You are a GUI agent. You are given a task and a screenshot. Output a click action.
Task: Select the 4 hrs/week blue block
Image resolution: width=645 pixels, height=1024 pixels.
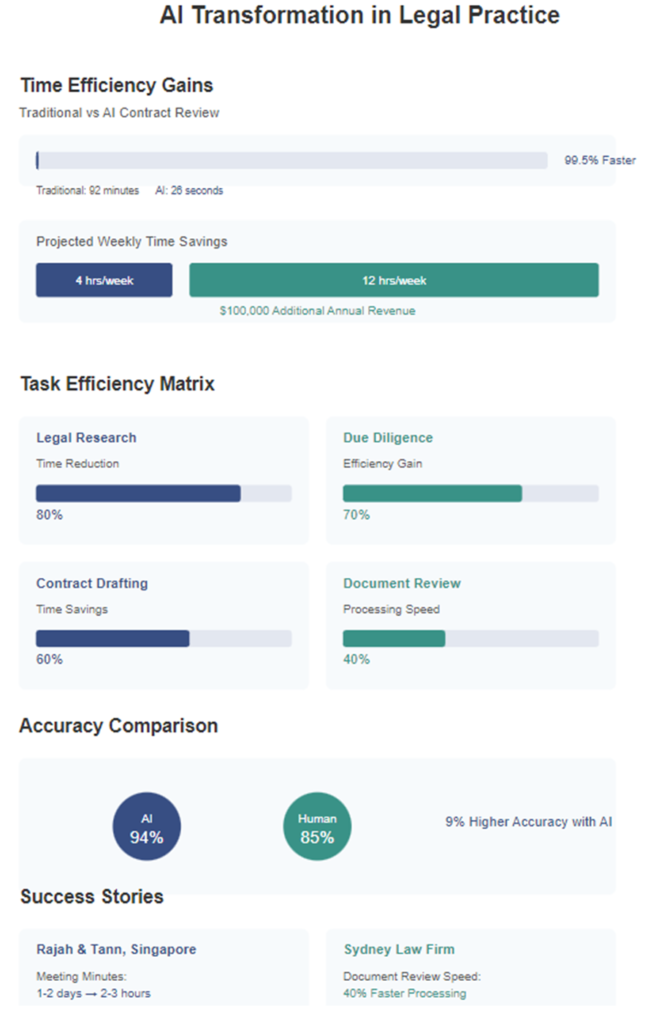click(x=104, y=280)
